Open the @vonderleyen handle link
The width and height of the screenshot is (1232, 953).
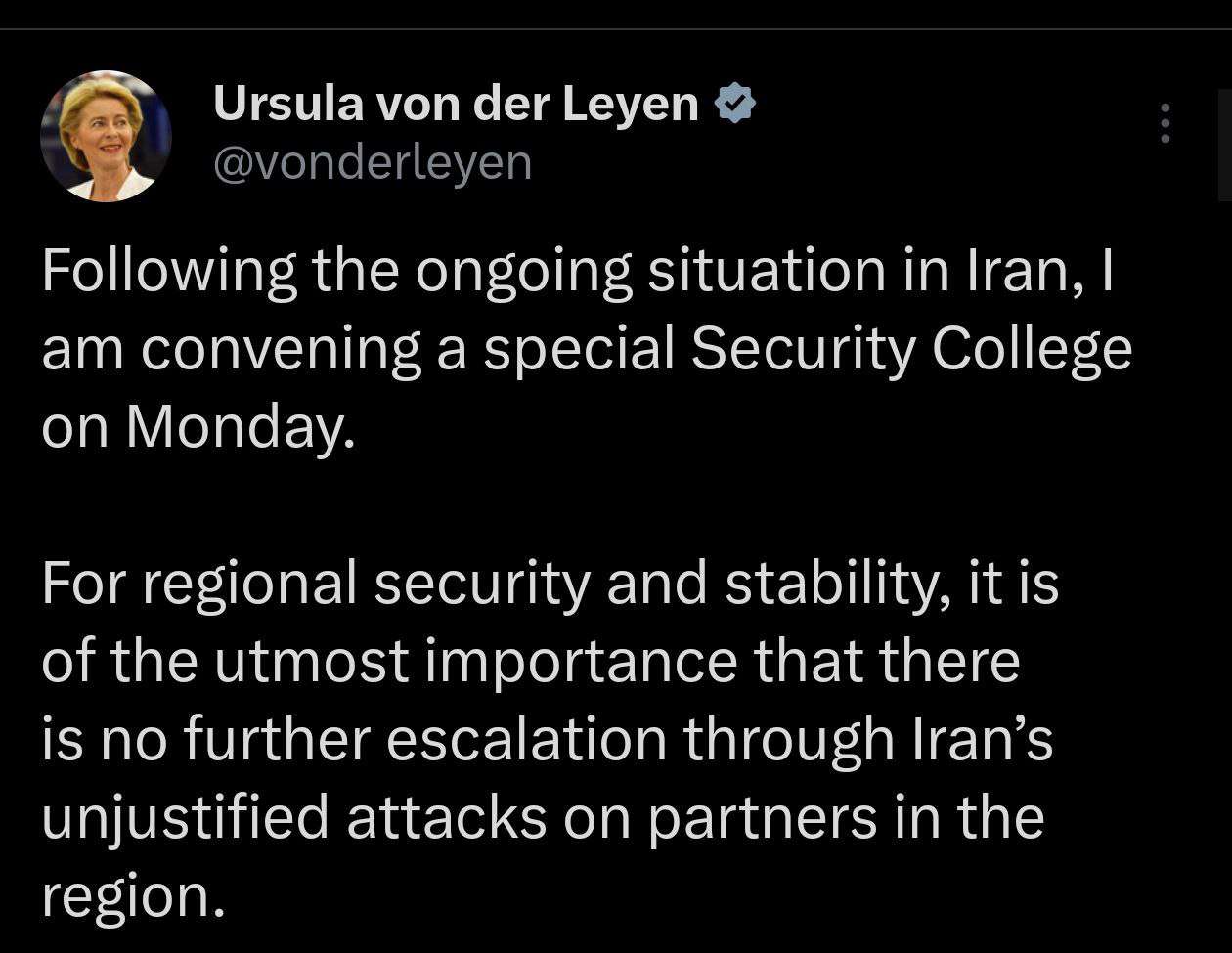click(373, 162)
